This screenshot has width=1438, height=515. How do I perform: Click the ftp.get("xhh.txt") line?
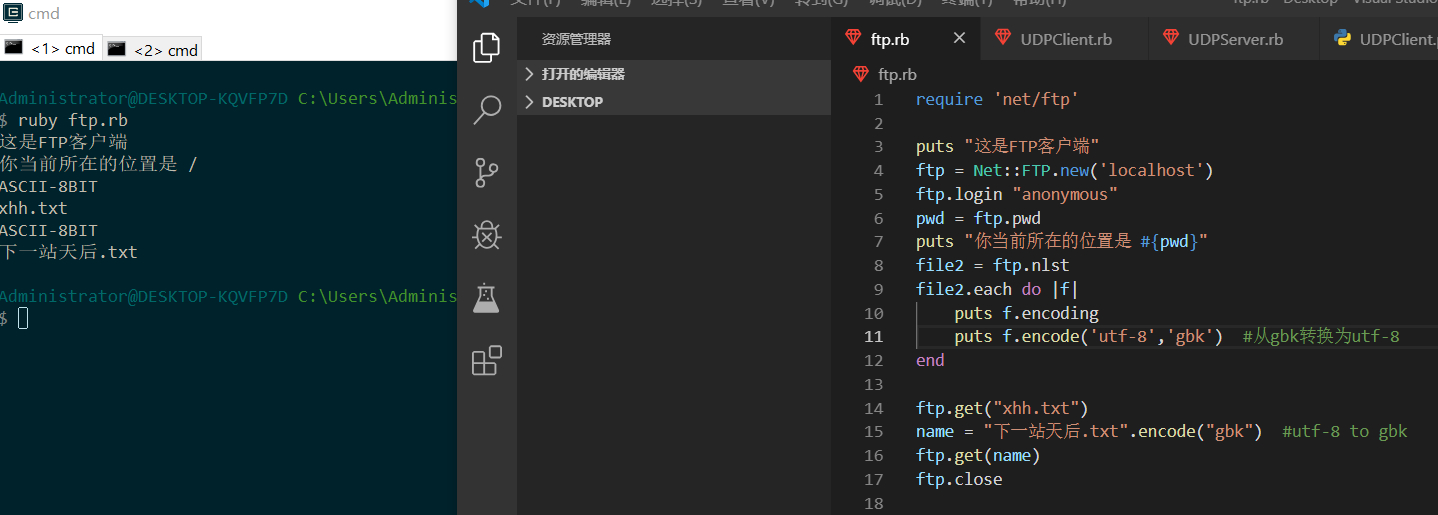pos(1001,408)
